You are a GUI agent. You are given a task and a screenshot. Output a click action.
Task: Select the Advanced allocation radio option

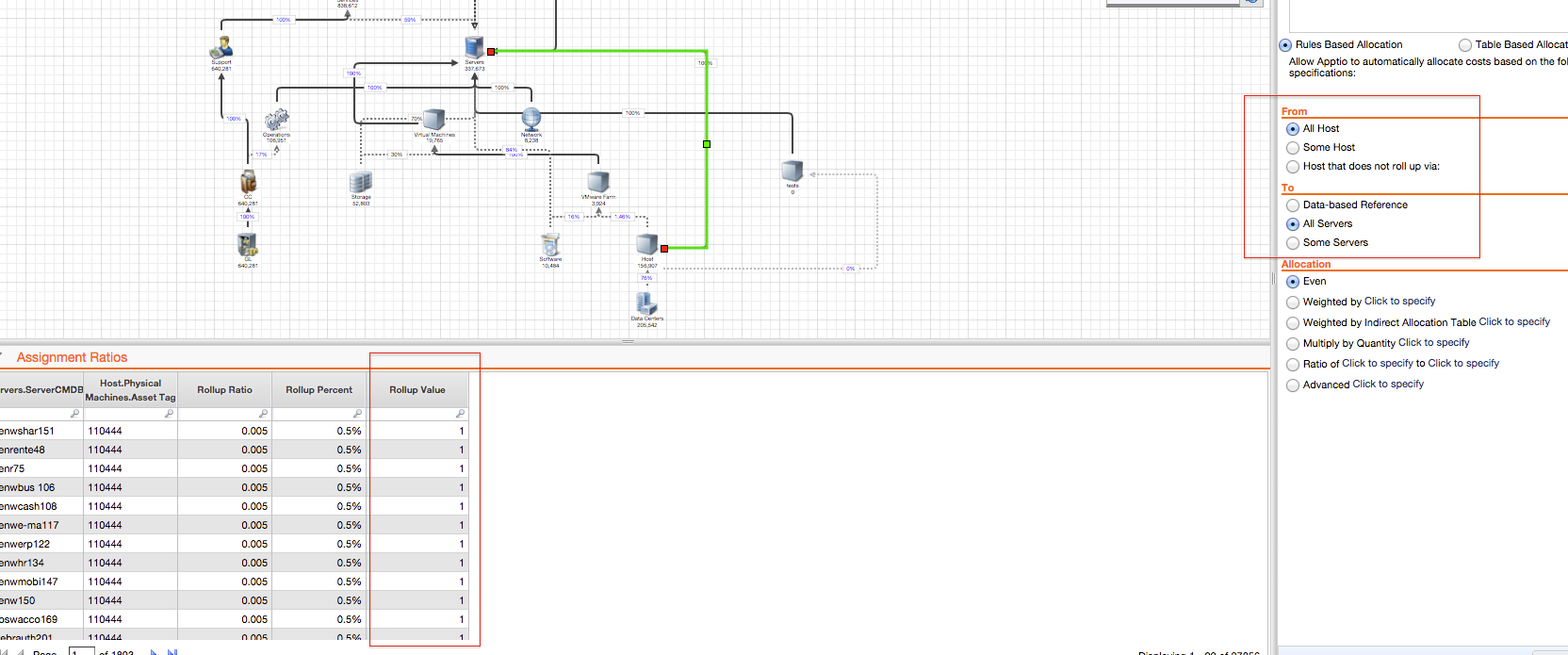pos(1293,385)
